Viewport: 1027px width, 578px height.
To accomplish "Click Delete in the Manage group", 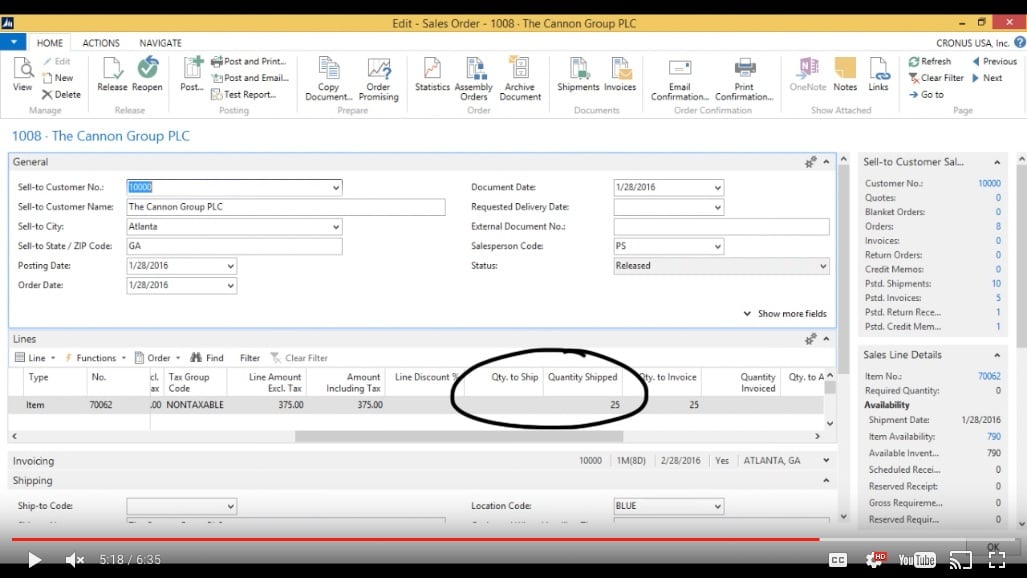I will coord(61,94).
